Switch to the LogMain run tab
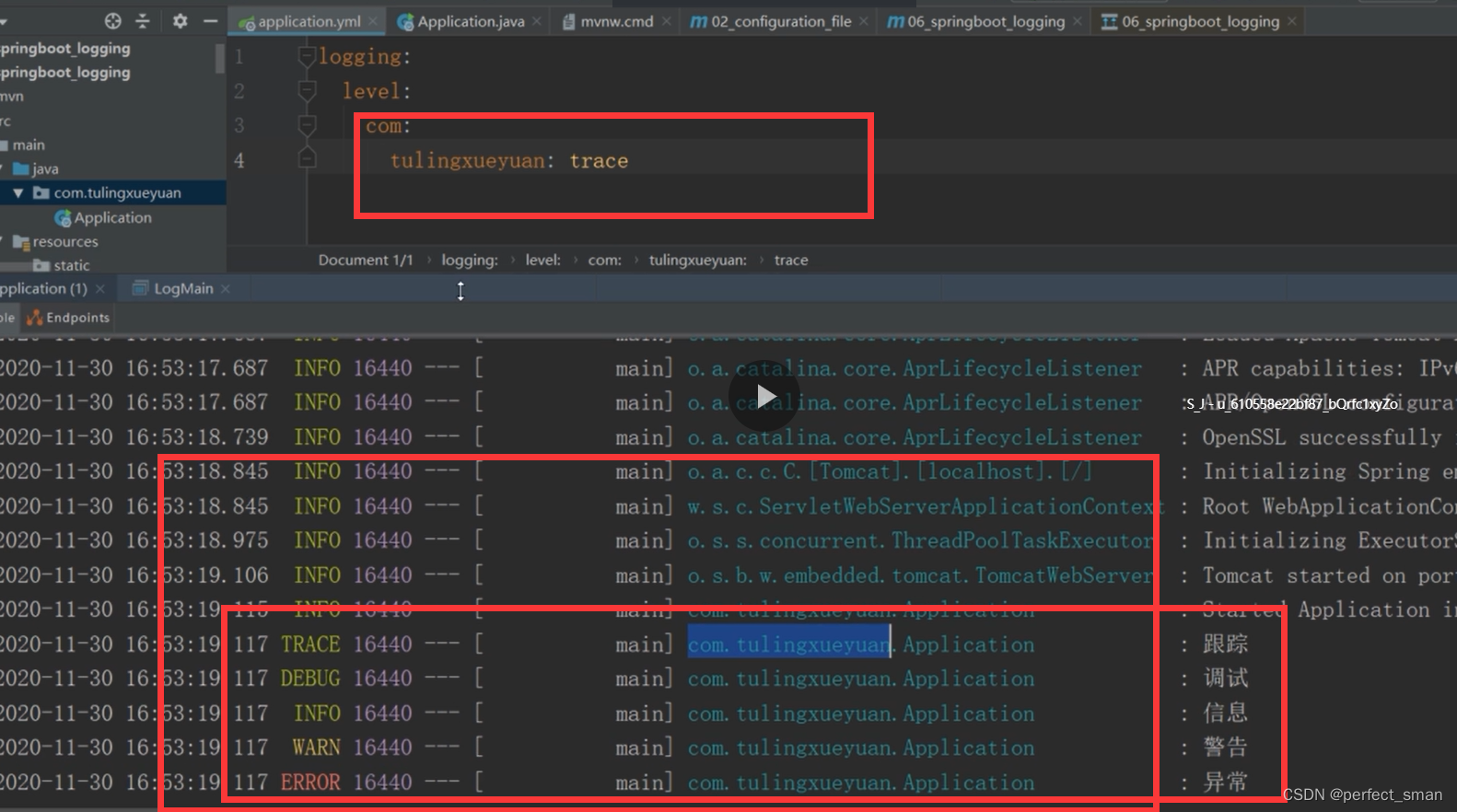This screenshot has height=812, width=1457. 183,289
